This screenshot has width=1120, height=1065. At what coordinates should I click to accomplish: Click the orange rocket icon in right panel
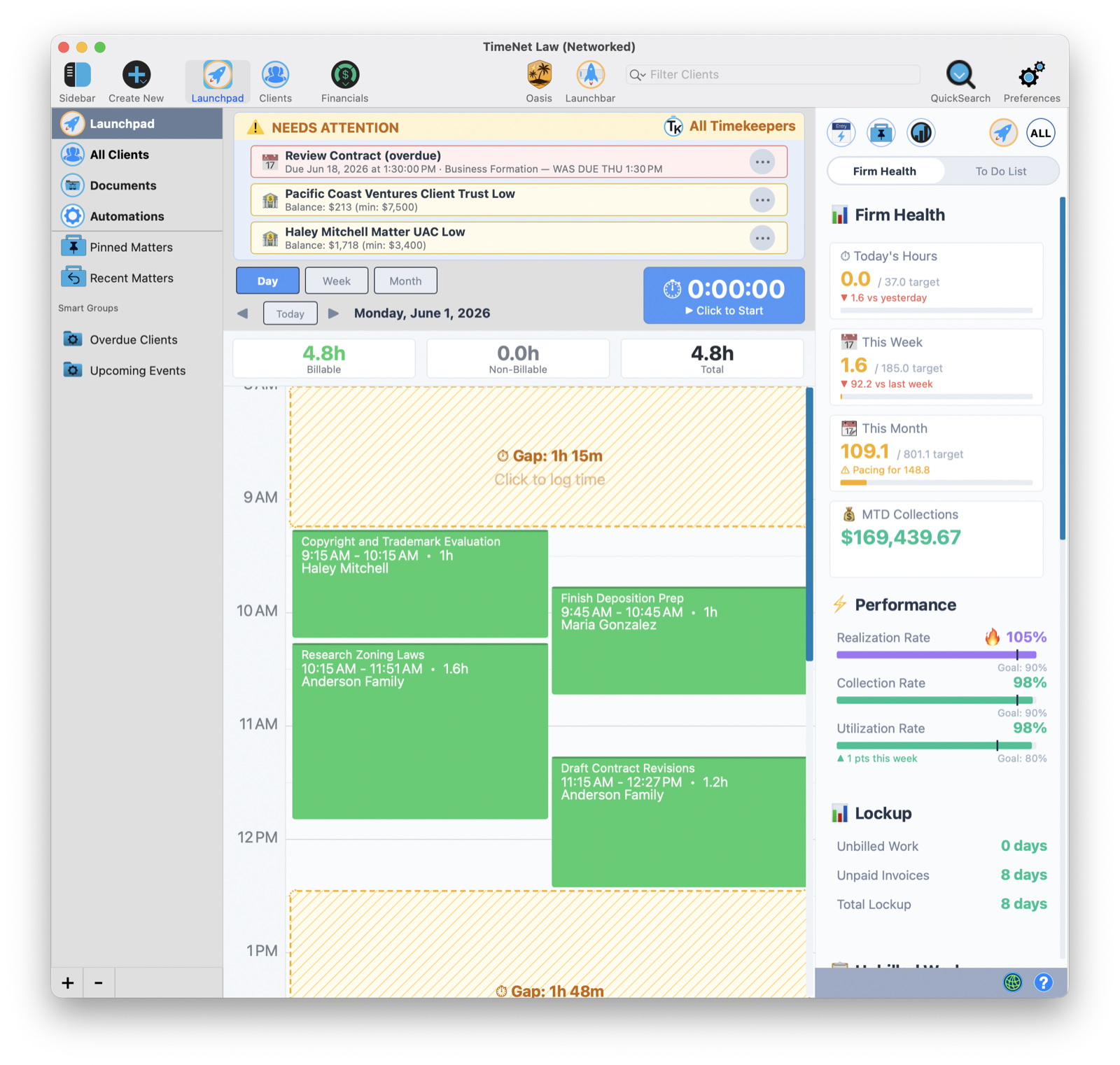click(x=1002, y=133)
